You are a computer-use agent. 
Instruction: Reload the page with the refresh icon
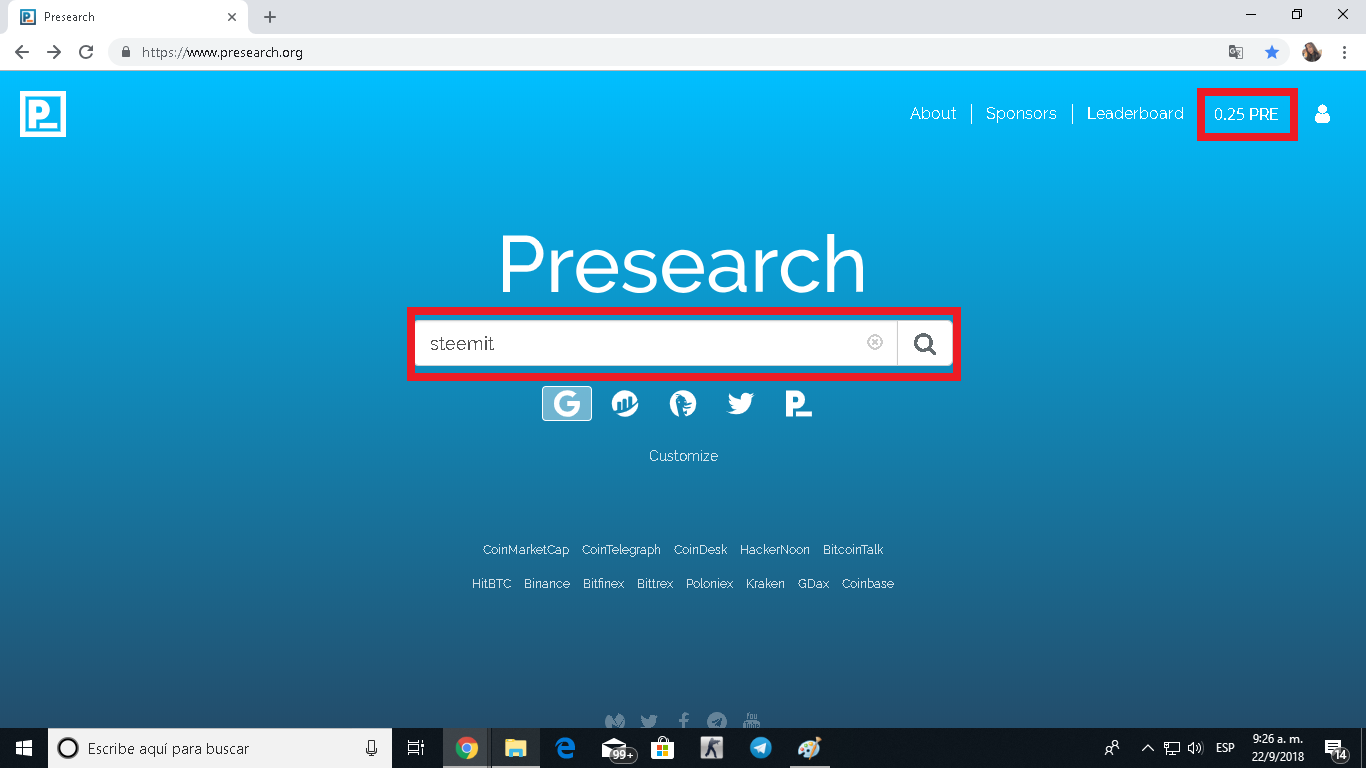(86, 52)
